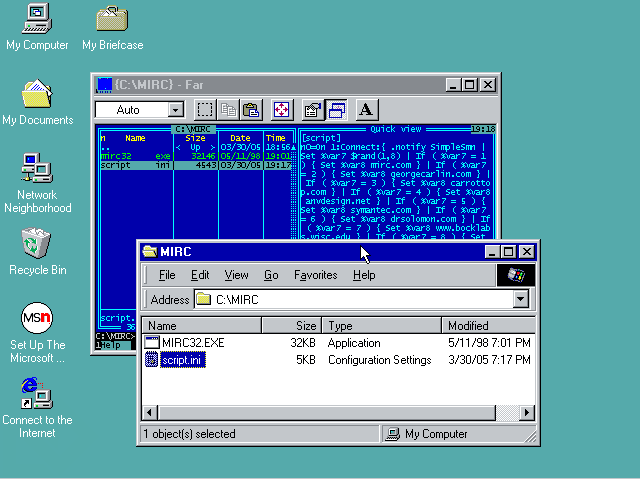Open the My Documents desktop icon
The width and height of the screenshot is (640, 480).
point(38,102)
